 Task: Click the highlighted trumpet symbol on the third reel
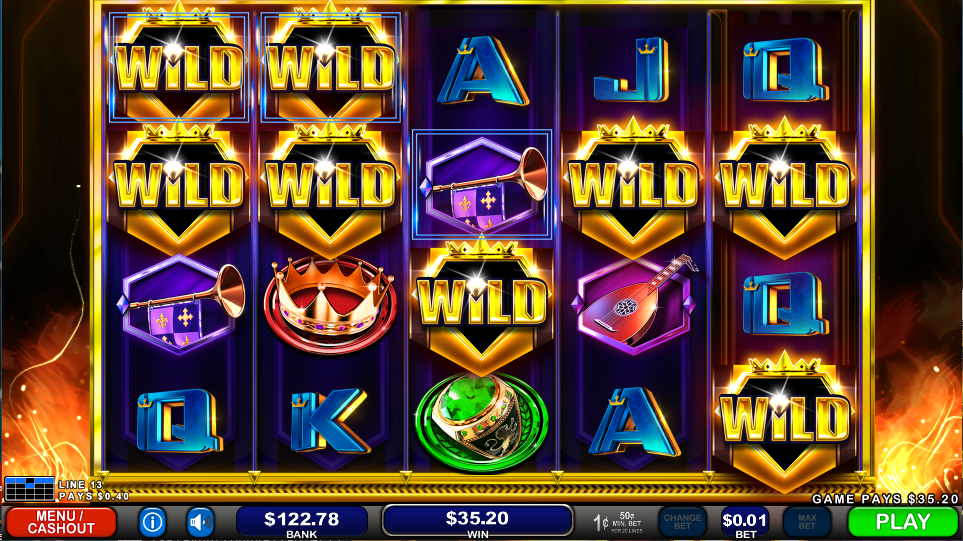coord(482,184)
